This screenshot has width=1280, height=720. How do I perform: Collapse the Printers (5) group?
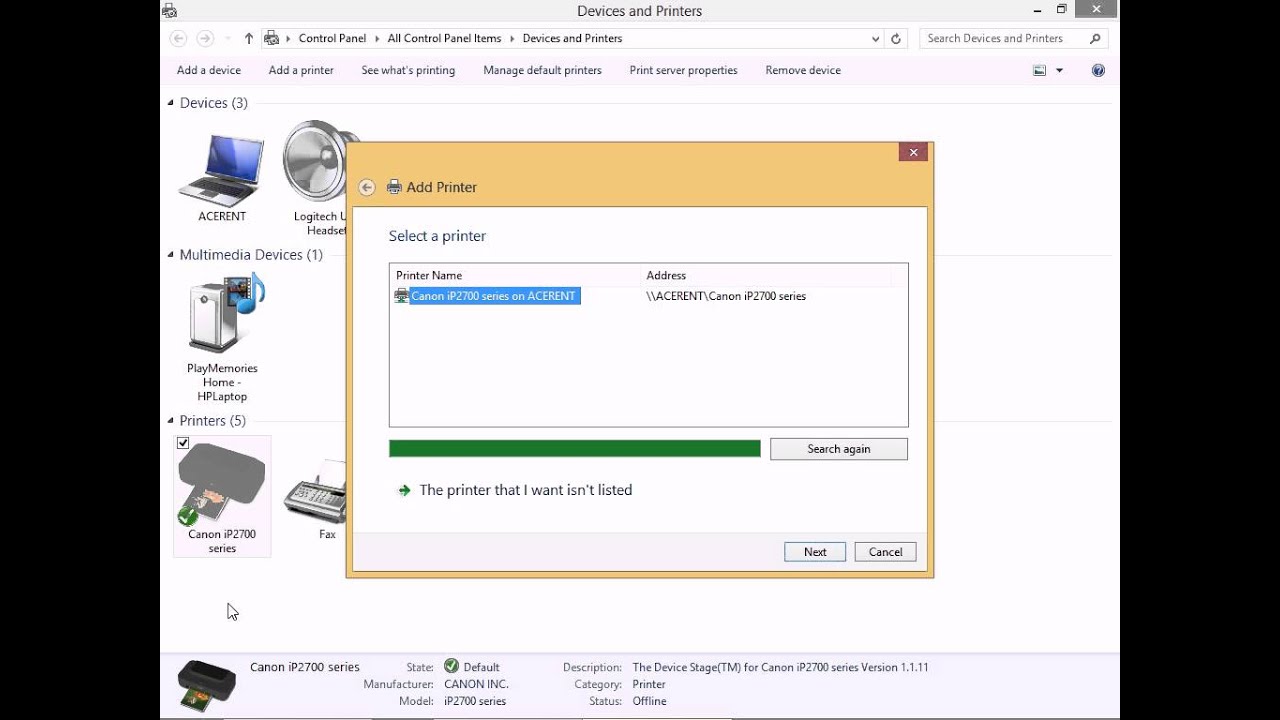click(x=170, y=421)
